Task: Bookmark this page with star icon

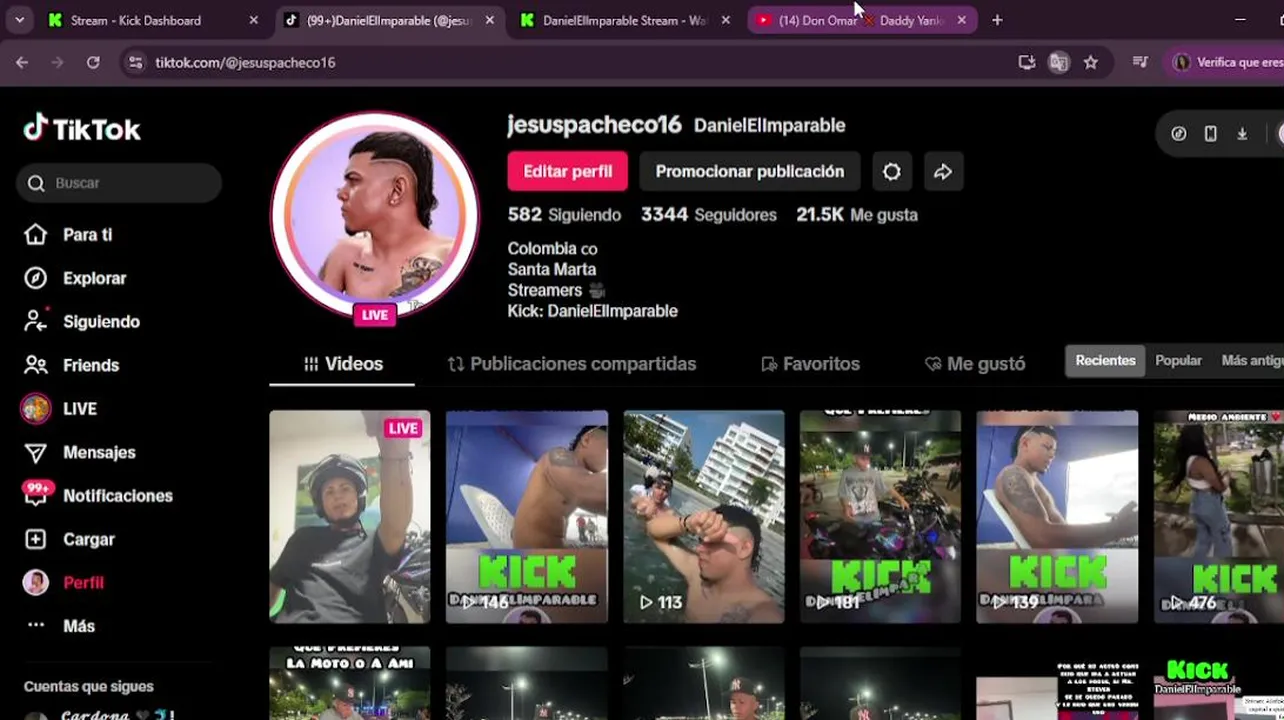Action: coord(1091,62)
